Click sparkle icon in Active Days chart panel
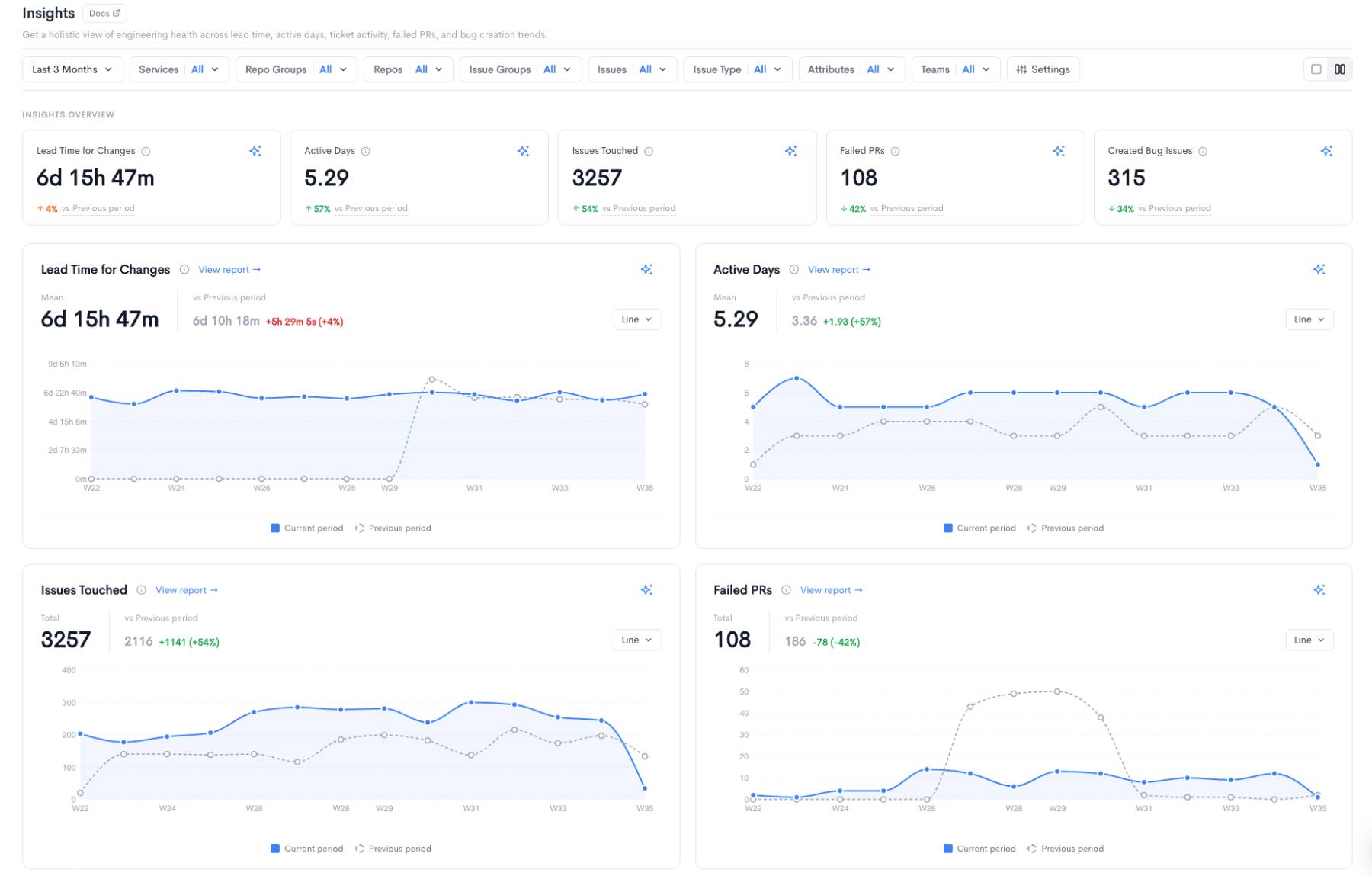 (x=1319, y=269)
